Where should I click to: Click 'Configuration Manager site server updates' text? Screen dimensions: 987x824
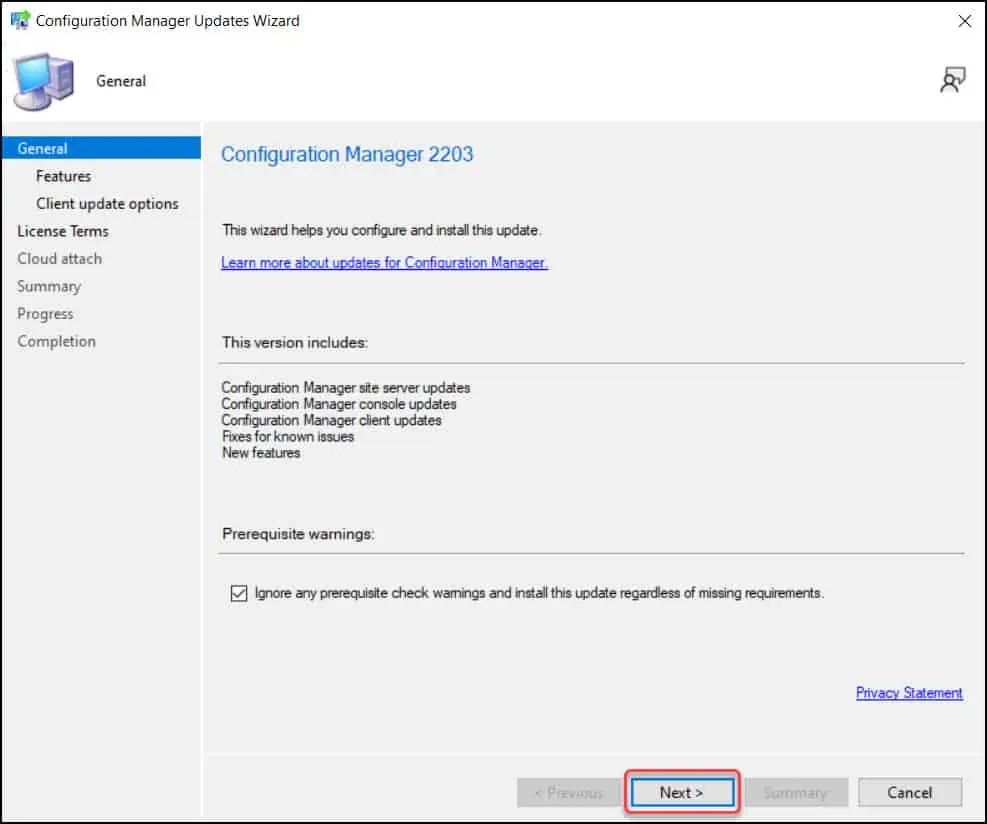click(x=346, y=388)
